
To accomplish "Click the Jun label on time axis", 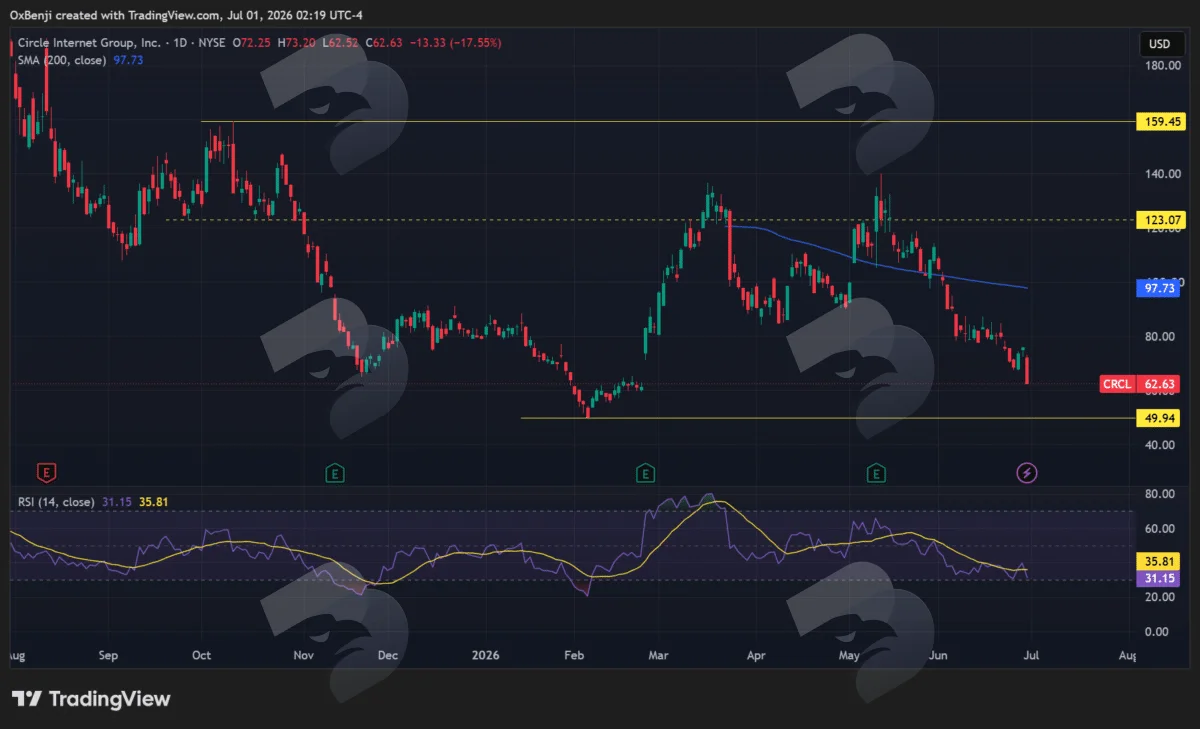I will point(939,656).
